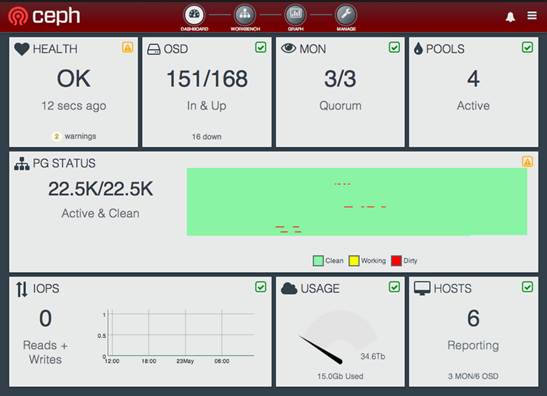
Task: Open the Manage wrench icon
Action: pyautogui.click(x=346, y=15)
